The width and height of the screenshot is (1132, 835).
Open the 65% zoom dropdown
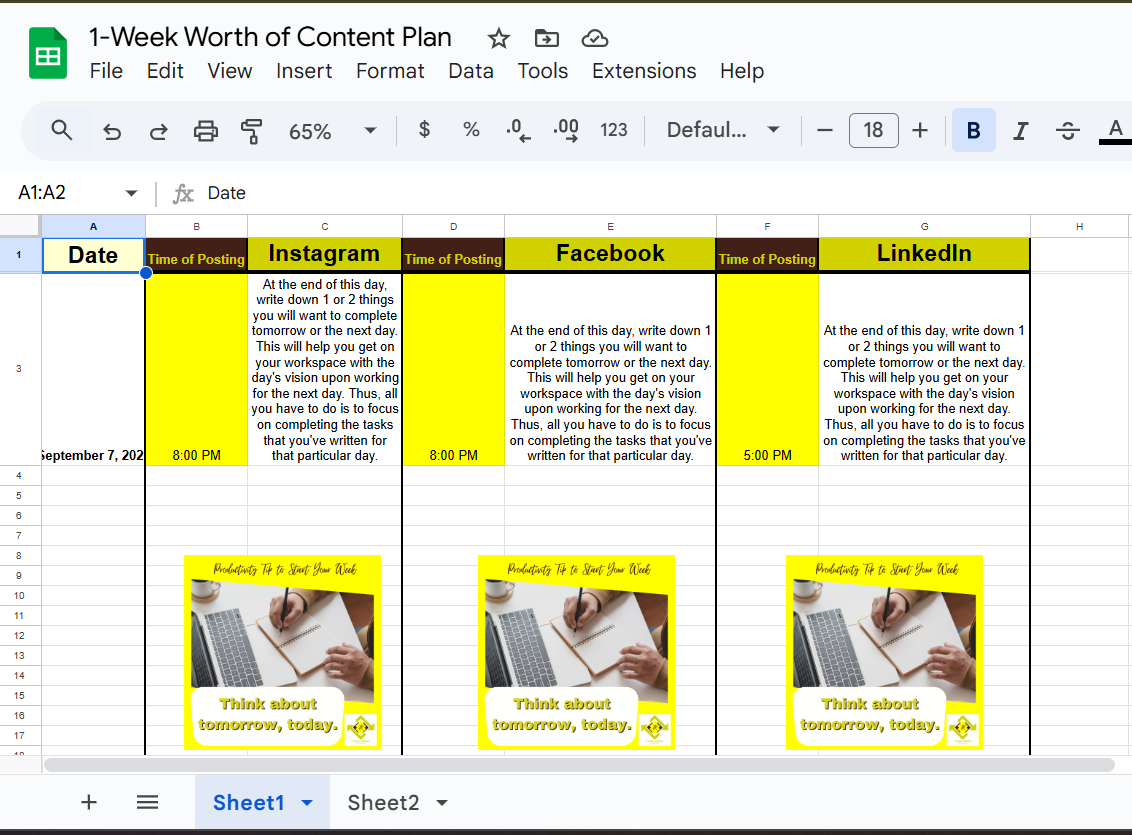(332, 131)
